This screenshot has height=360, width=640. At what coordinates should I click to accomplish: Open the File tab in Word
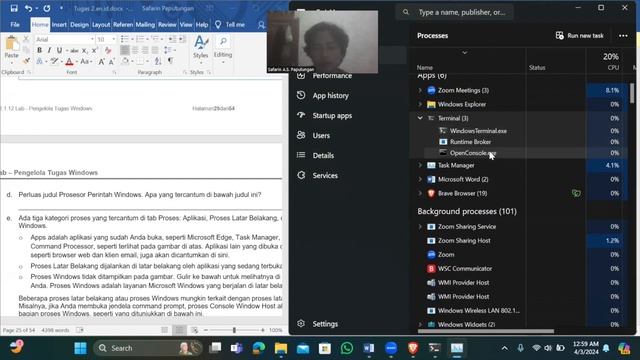tap(15, 25)
